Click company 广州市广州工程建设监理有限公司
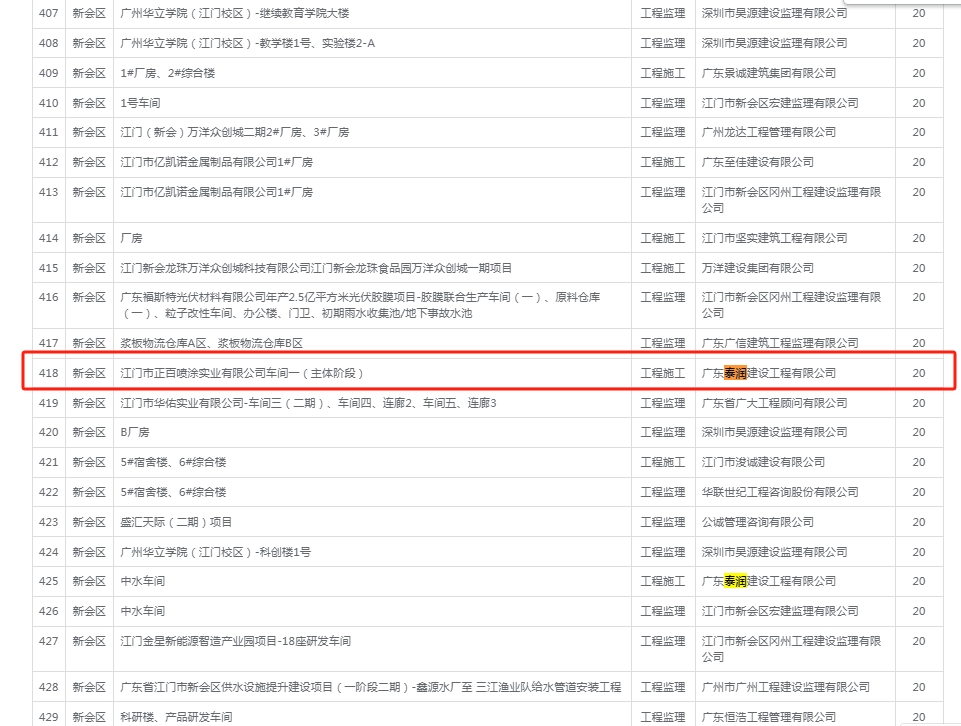The height and width of the screenshot is (726, 961). tap(785, 687)
